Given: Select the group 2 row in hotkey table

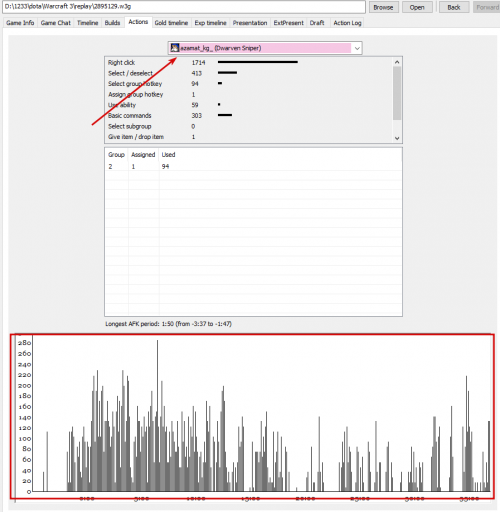Looking at the screenshot, I should point(253,166).
